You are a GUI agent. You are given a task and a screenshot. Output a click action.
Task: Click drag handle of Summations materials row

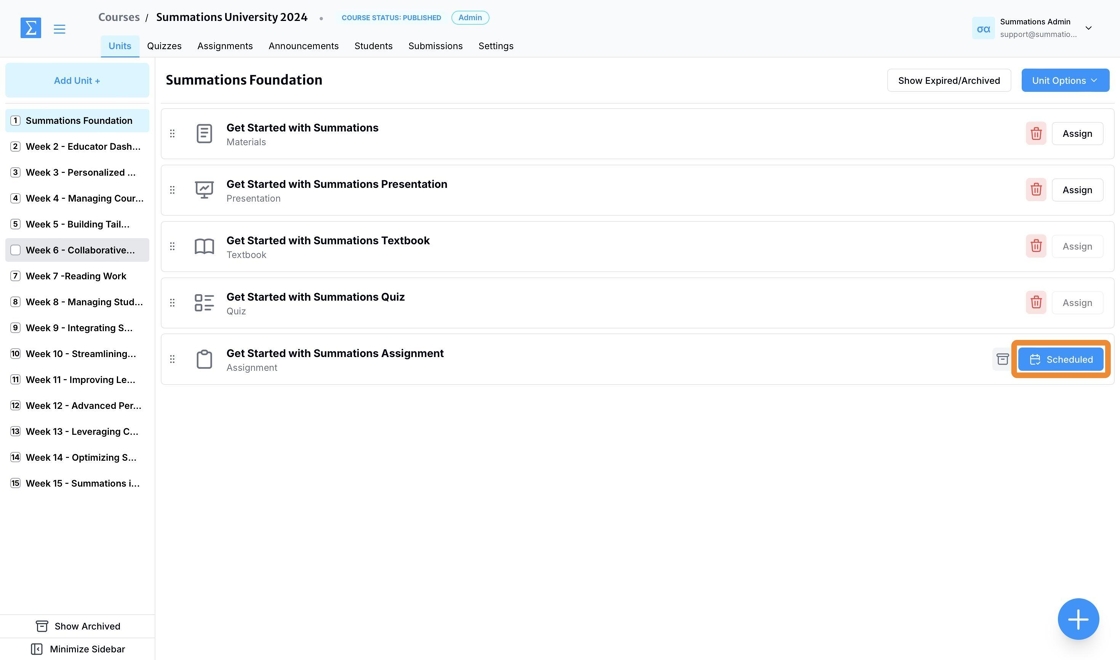(x=172, y=134)
